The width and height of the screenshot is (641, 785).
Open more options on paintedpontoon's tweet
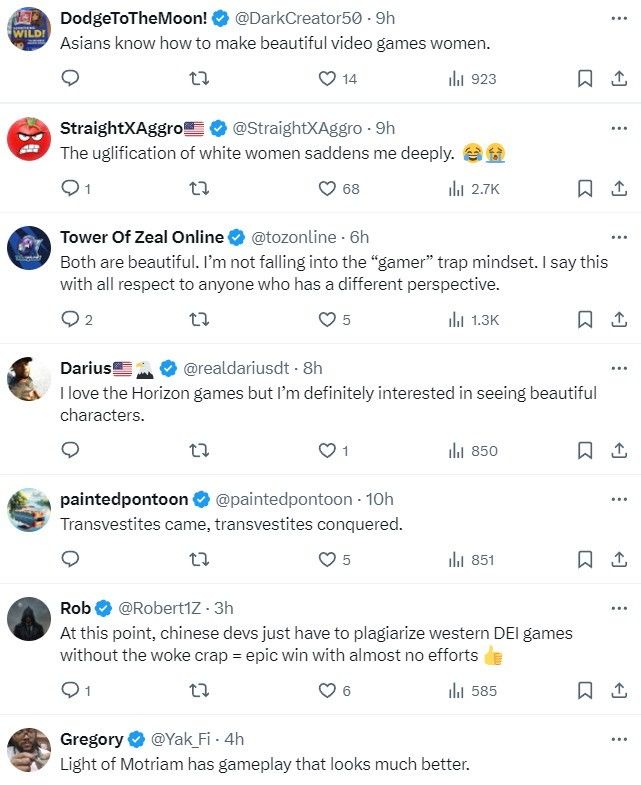pos(618,499)
